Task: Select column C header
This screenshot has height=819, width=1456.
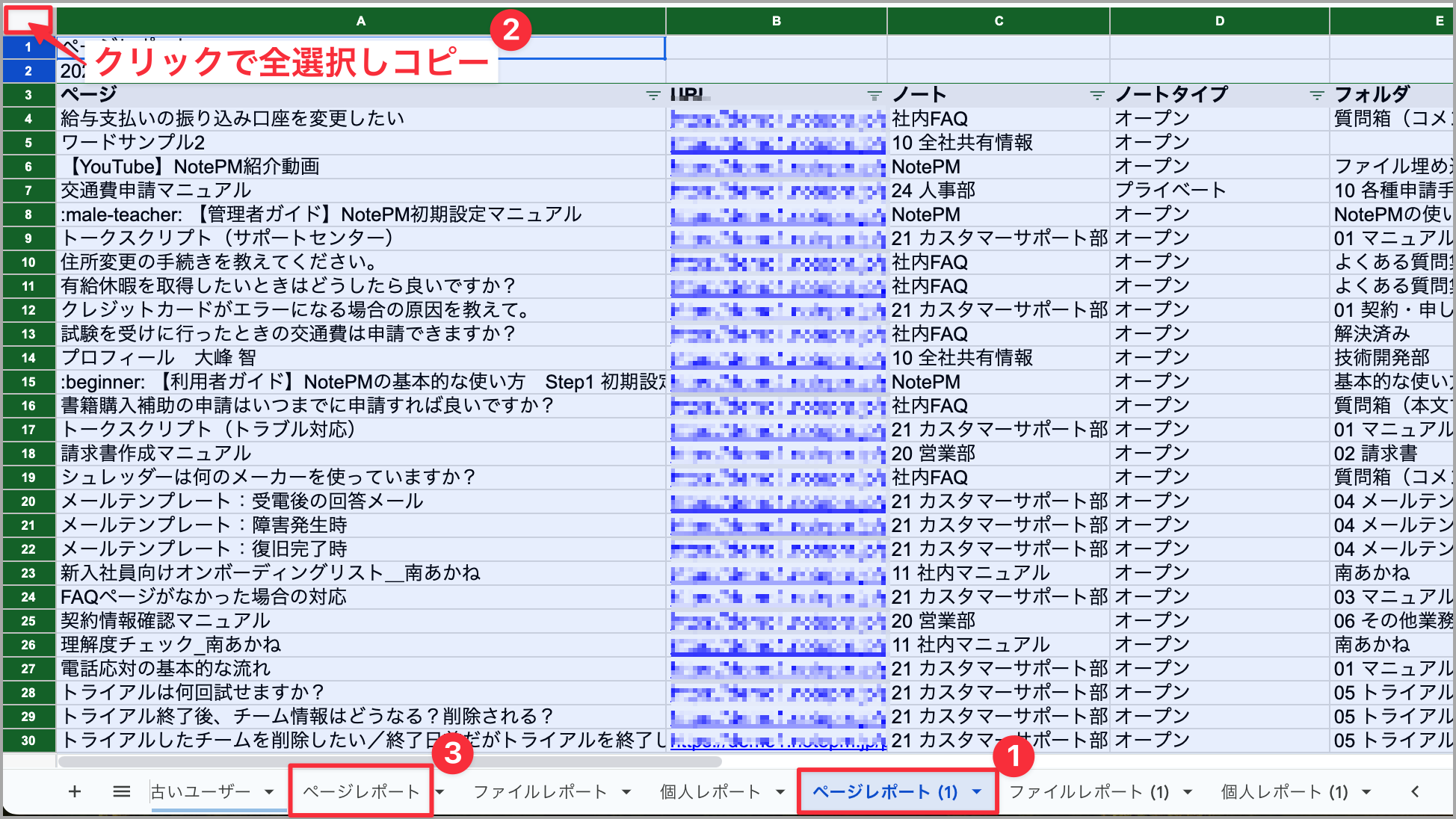Action: coord(999,21)
